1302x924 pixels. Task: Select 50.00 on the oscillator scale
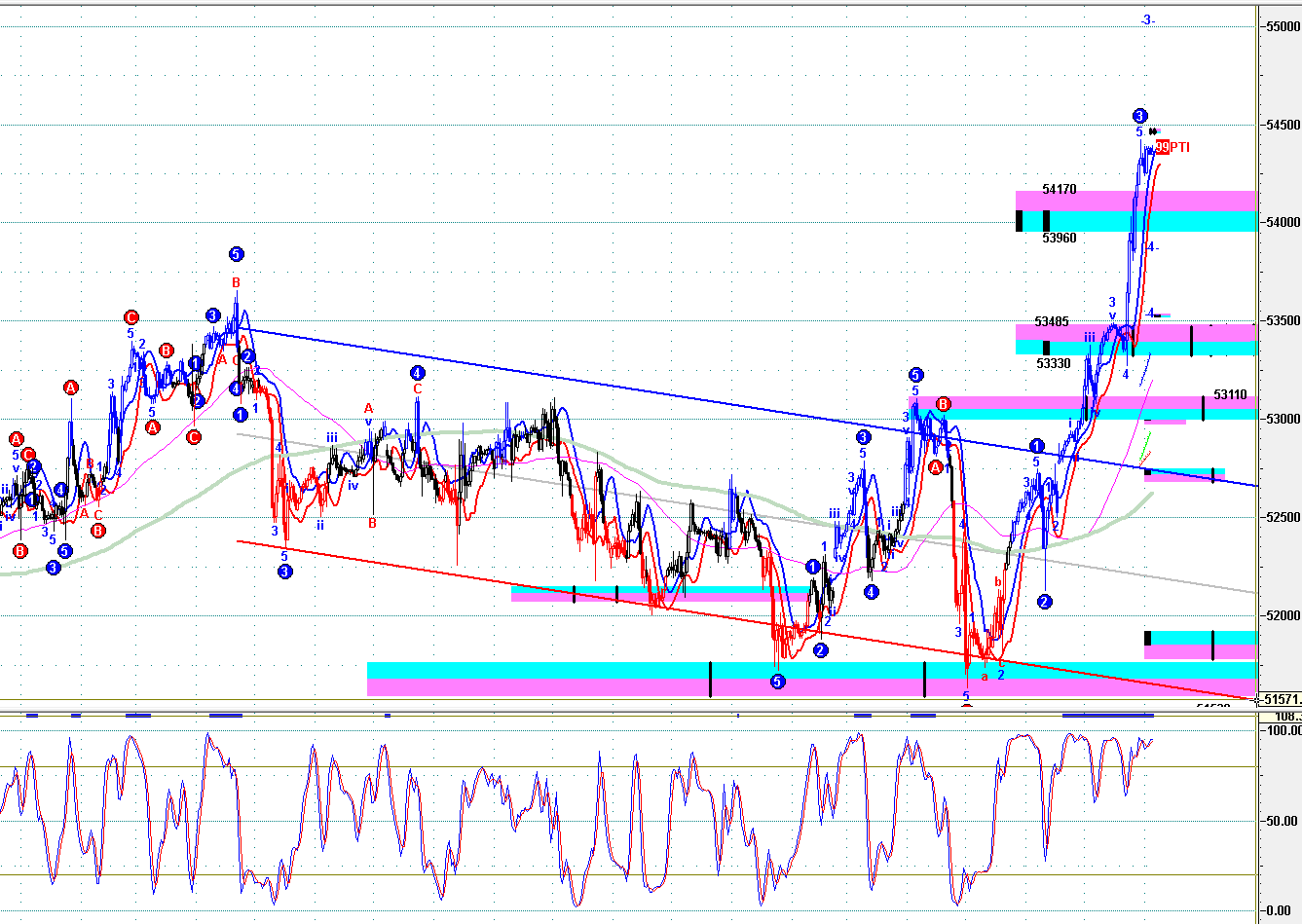point(1284,821)
